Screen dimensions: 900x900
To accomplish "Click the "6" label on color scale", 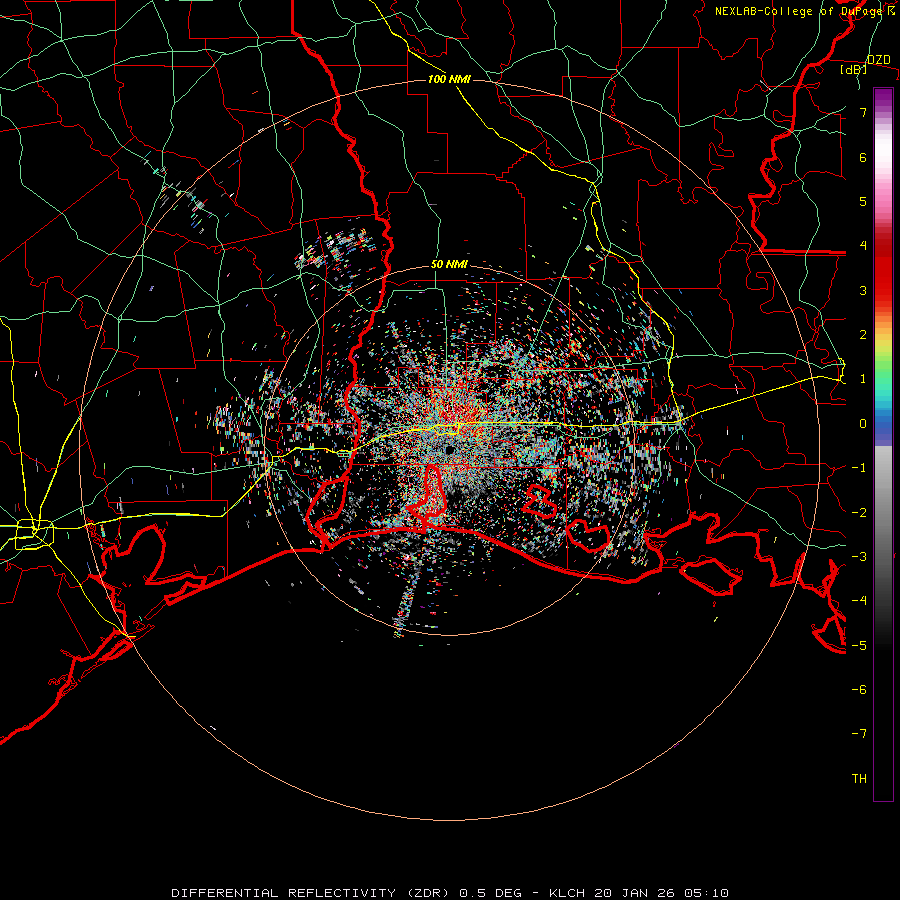I will (x=863, y=157).
